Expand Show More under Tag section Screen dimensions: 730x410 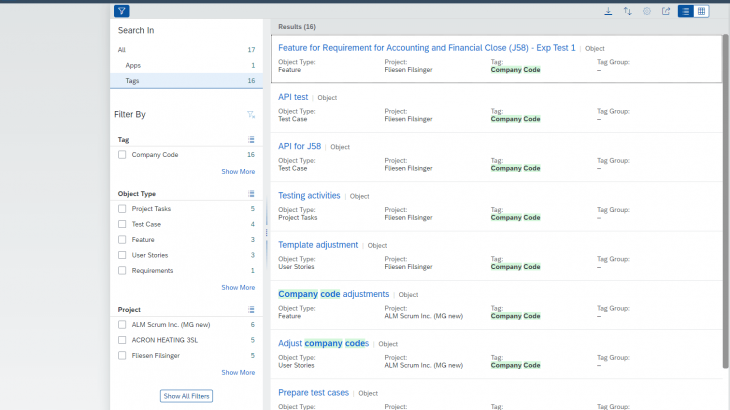238,171
